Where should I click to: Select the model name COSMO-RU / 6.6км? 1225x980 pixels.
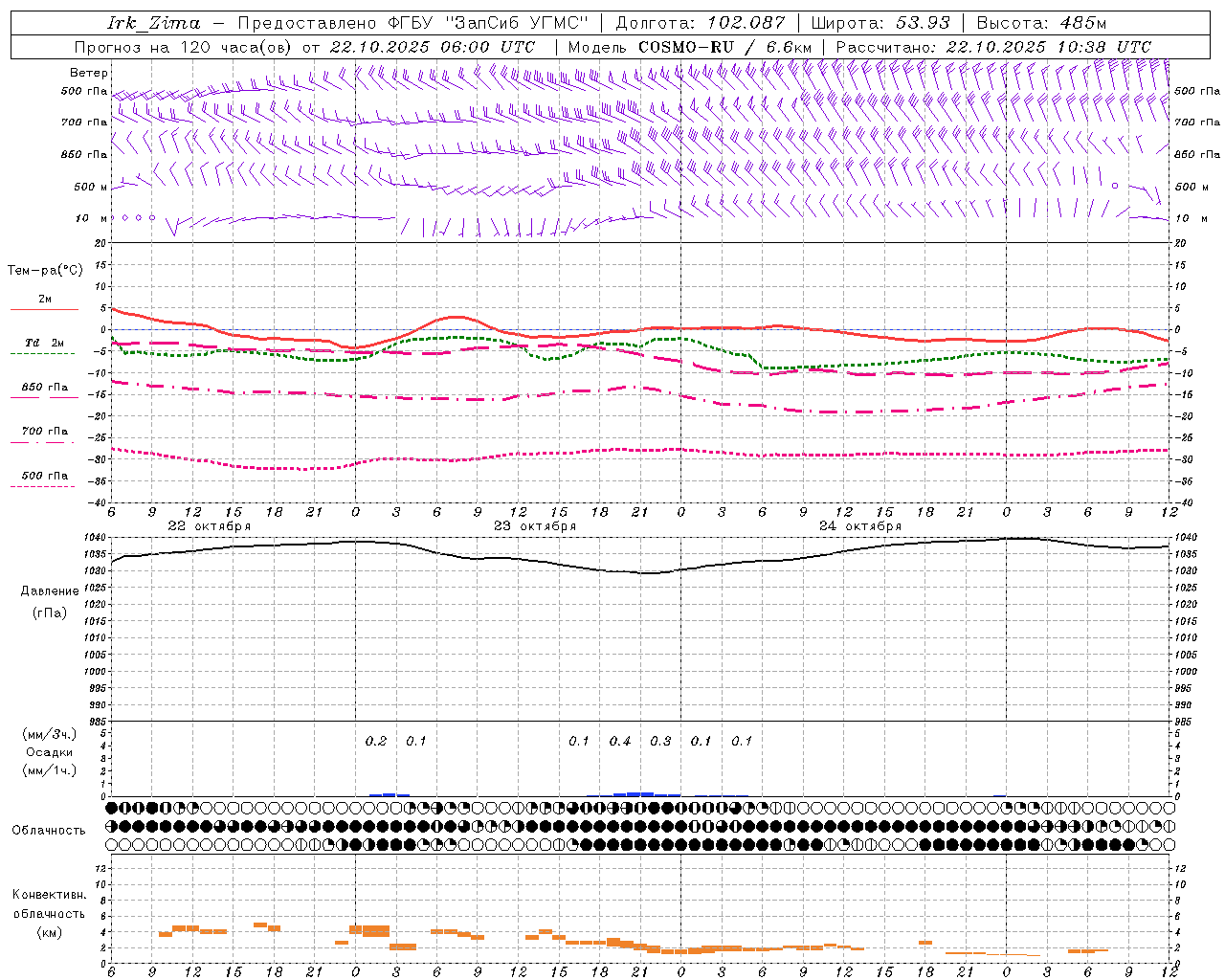[724, 47]
